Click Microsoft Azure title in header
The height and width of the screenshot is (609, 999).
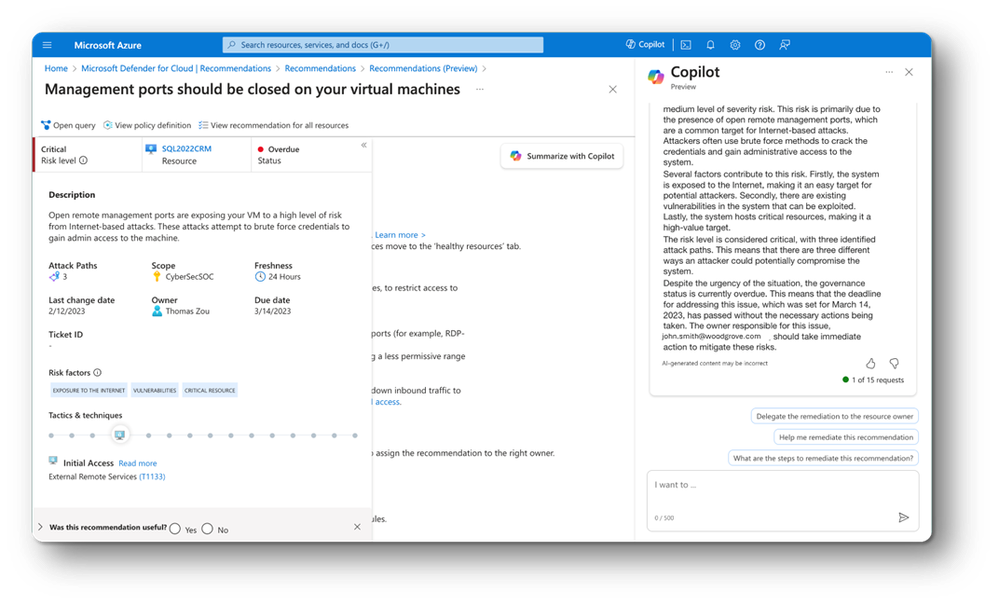coord(108,45)
